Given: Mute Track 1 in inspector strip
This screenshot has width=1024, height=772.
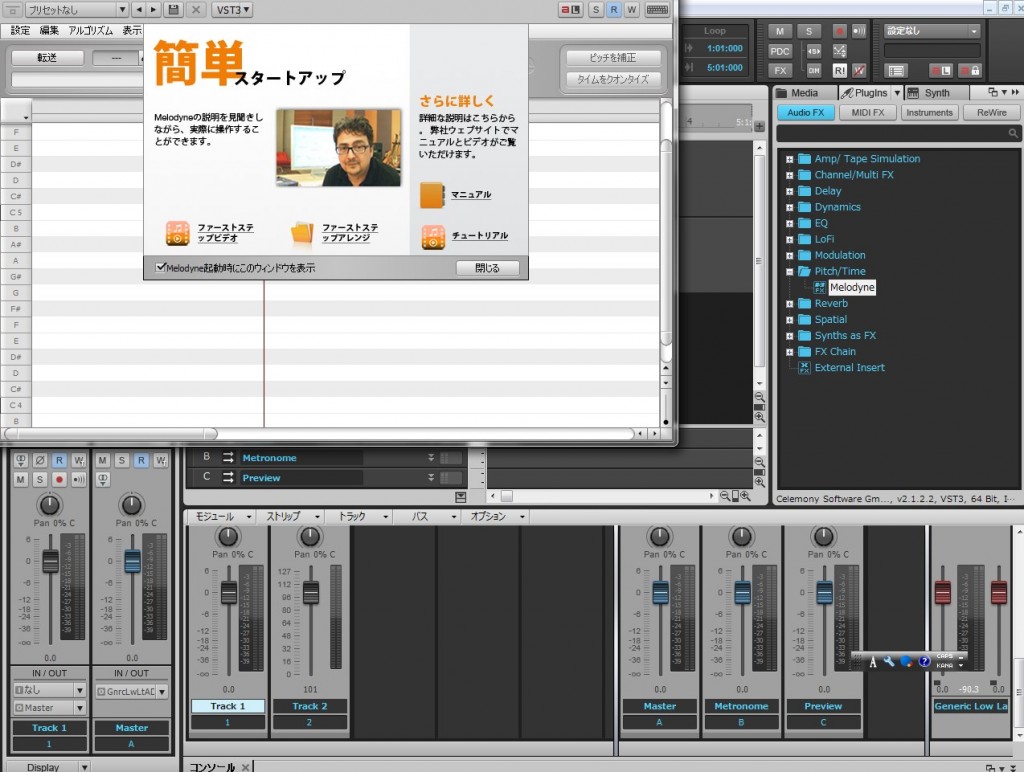Looking at the screenshot, I should (x=21, y=479).
